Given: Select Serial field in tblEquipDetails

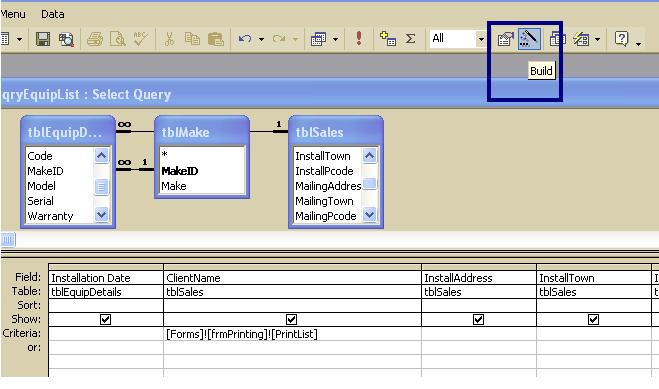Looking at the screenshot, I should pyautogui.click(x=40, y=201).
